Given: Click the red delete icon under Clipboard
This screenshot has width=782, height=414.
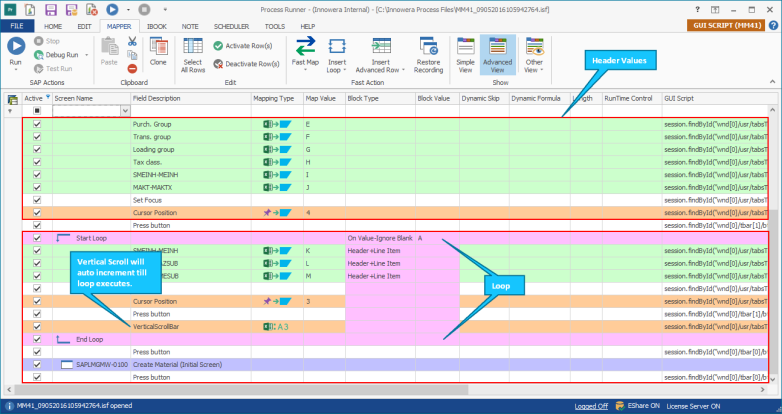Looking at the screenshot, I should (x=132, y=69).
